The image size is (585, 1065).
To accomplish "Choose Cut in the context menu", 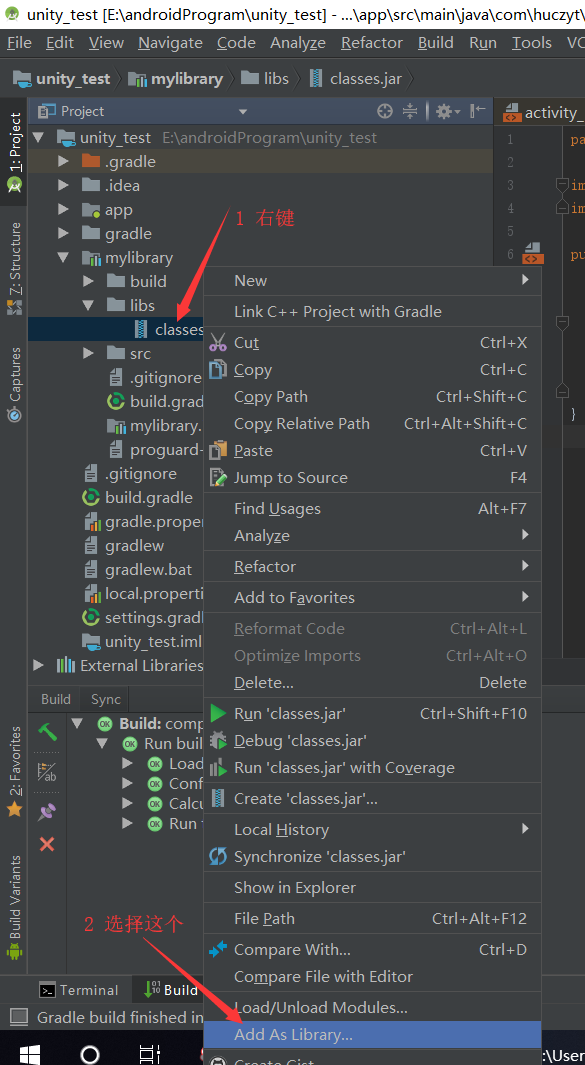I will coord(372,342).
